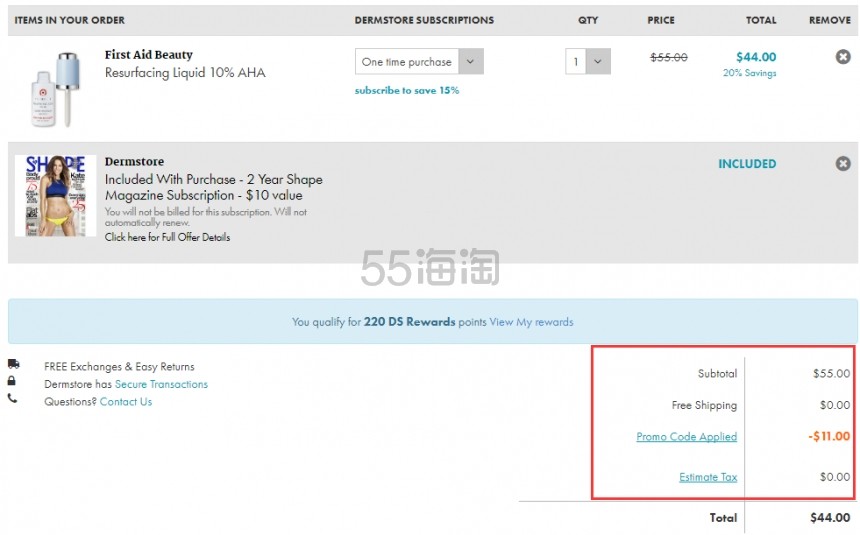
Task: Click the padlock security icon
Action: point(12,381)
